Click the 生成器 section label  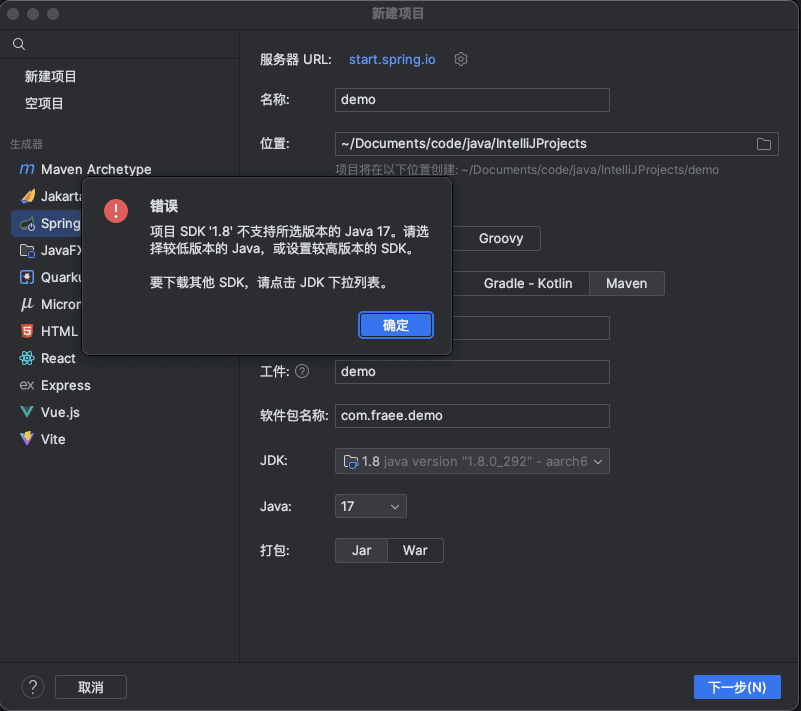27,144
